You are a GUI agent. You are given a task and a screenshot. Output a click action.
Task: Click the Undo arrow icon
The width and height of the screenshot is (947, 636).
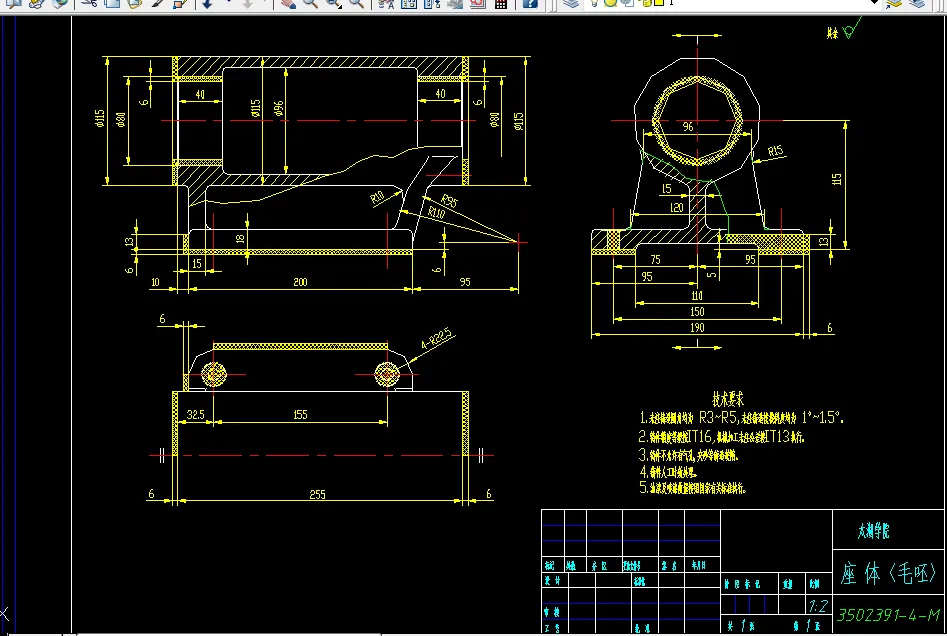(207, 3)
